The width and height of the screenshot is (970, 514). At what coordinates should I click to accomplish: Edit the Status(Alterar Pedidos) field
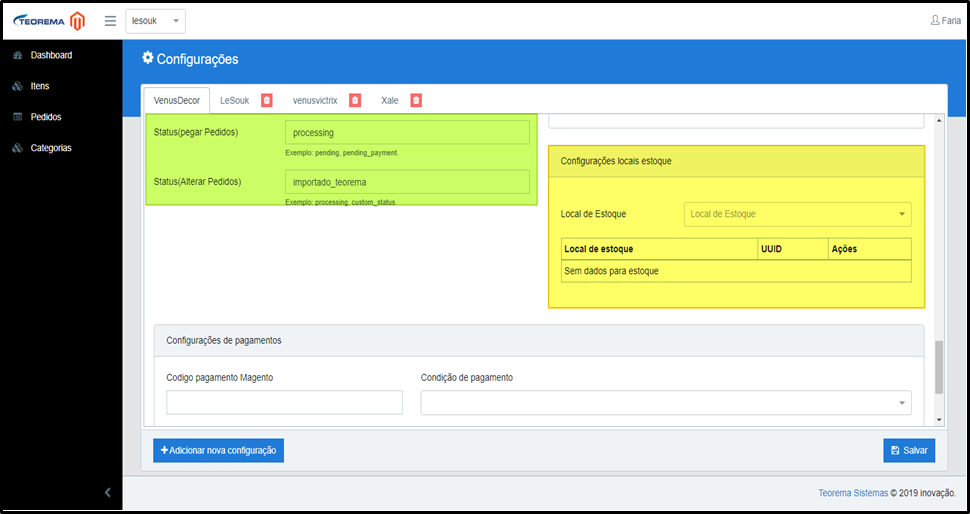click(407, 182)
